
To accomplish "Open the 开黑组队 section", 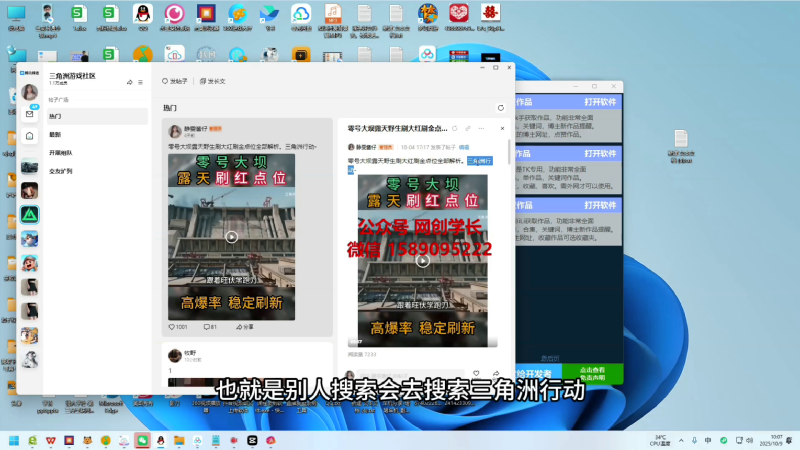I will (97, 153).
